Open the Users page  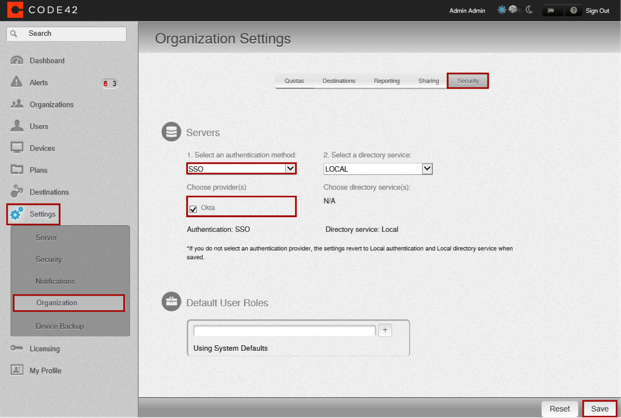coord(38,127)
